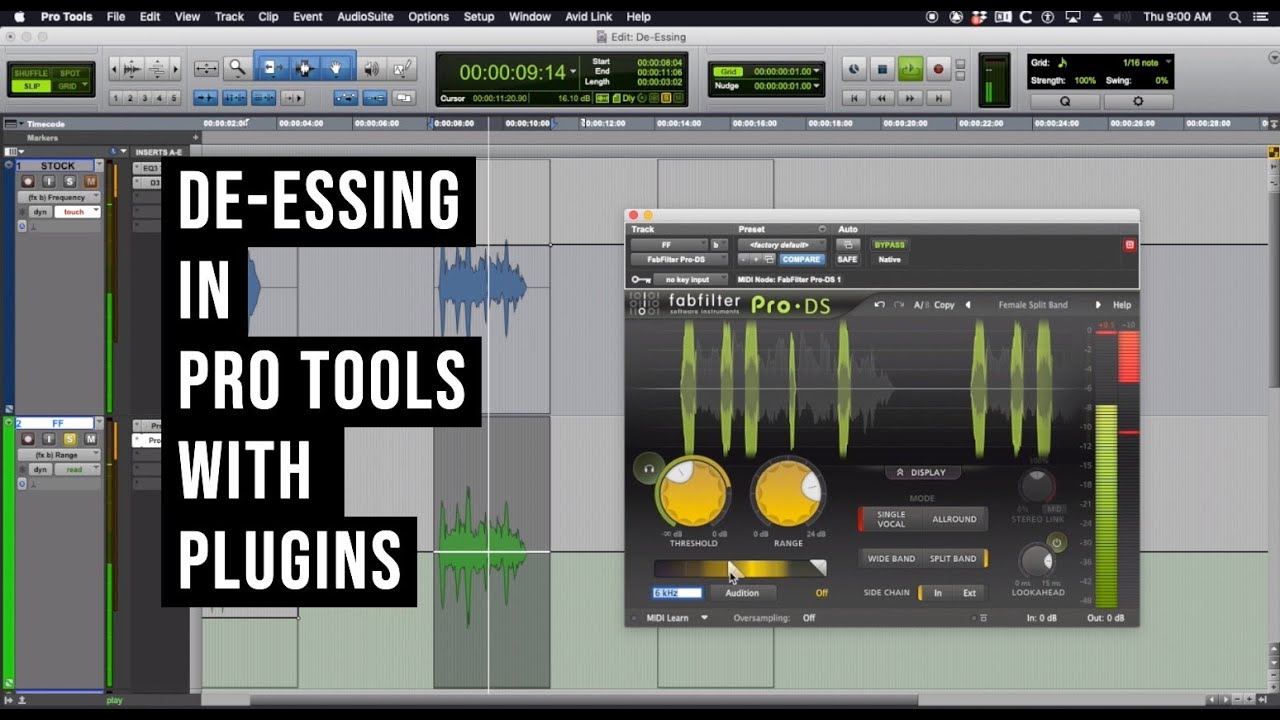Open the MIDI Learn dropdown arrow
The image size is (1280, 720).
pyautogui.click(x=704, y=618)
